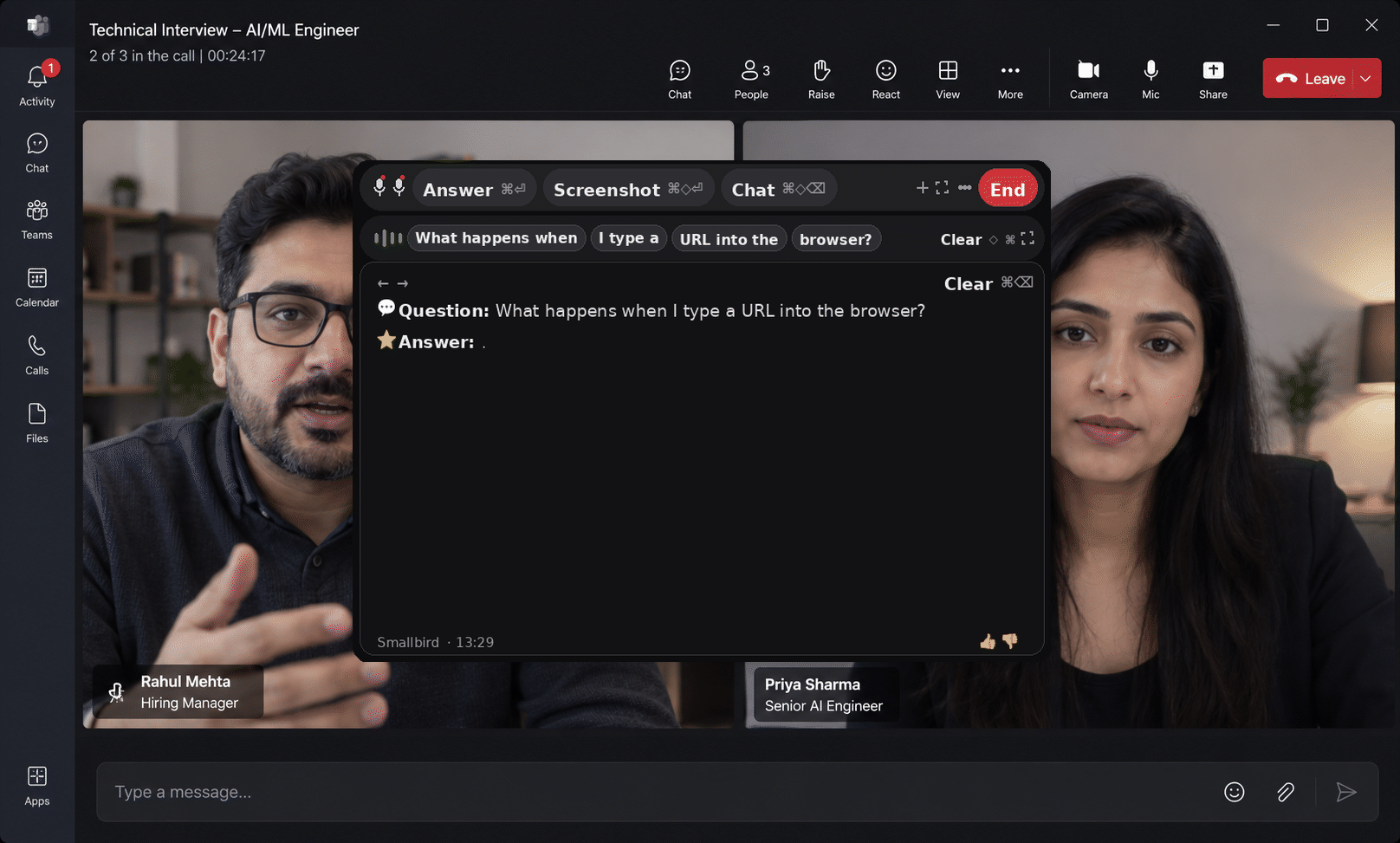Show the meeting Chat panel
The width and height of the screenshot is (1400, 843).
[x=680, y=79]
